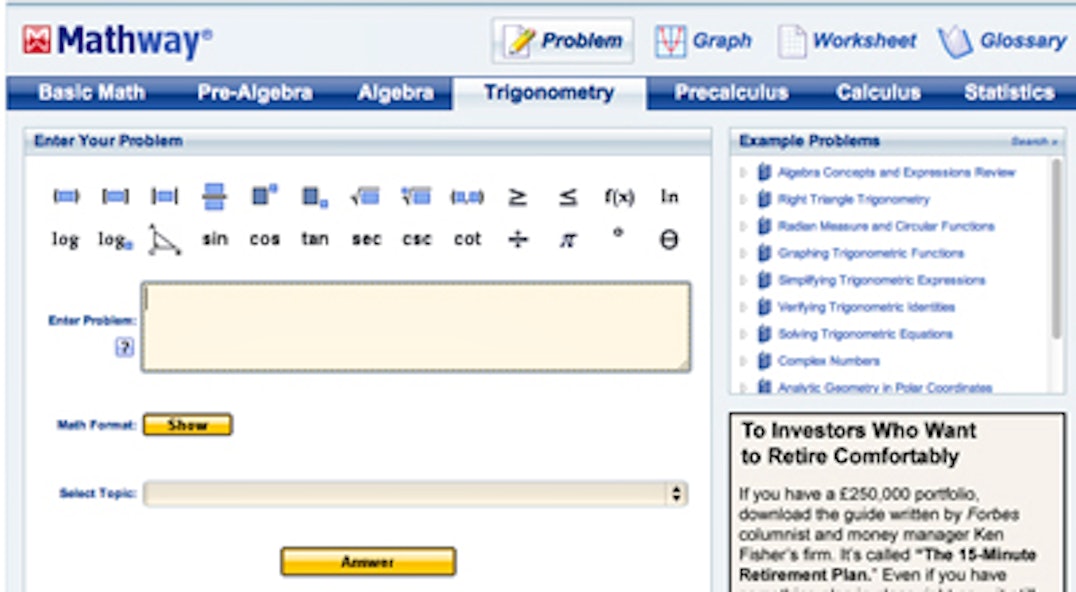The height and width of the screenshot is (592, 1076).
Task: Insert the tan function
Action: (x=315, y=239)
